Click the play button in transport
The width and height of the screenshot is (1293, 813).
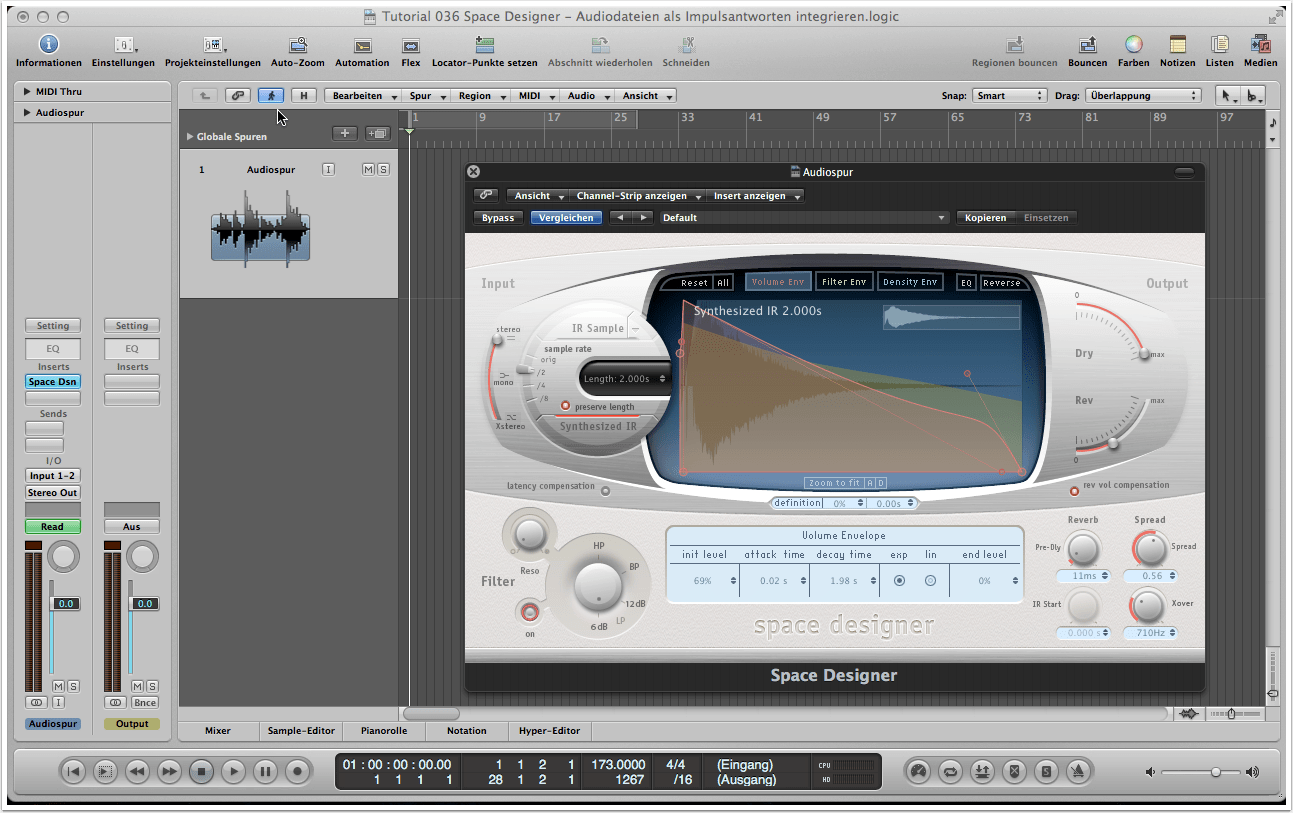pos(232,771)
